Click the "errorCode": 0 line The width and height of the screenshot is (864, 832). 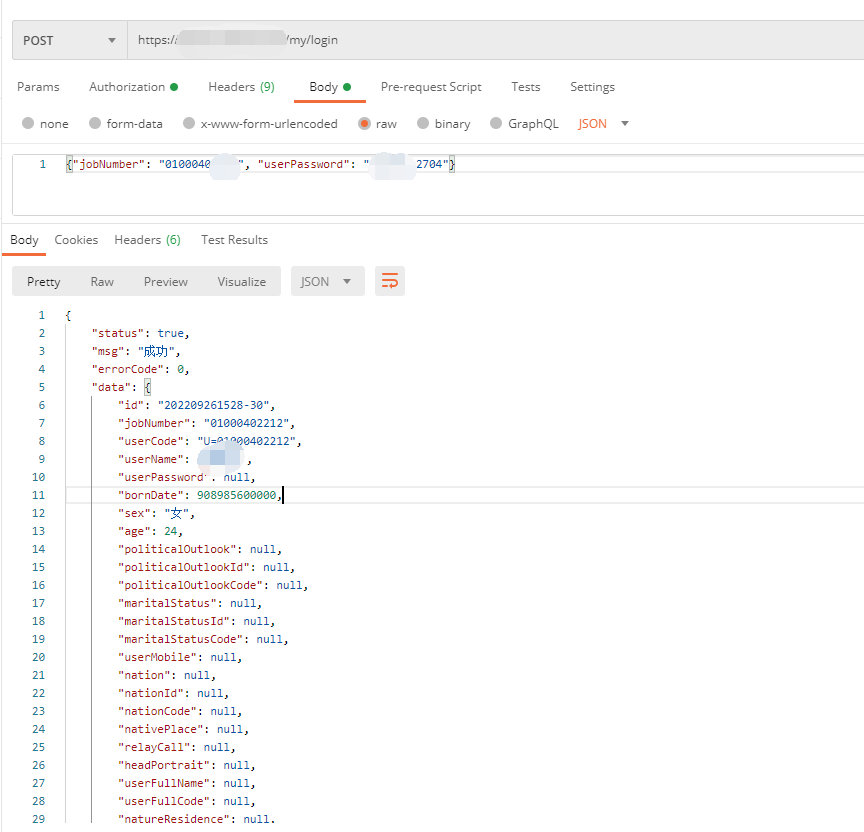pyautogui.click(x=141, y=369)
